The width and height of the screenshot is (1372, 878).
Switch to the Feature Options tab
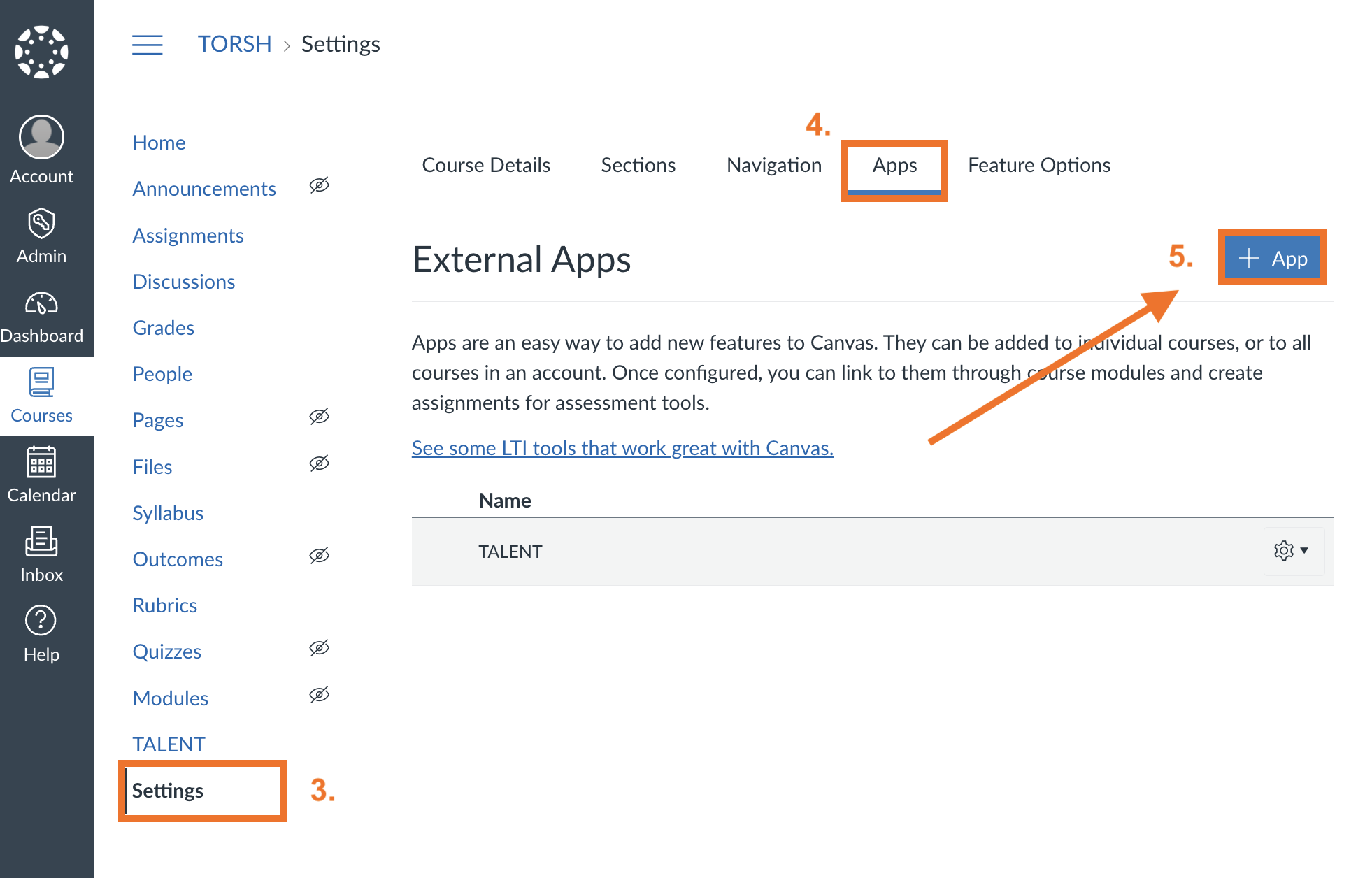pos(1038,166)
